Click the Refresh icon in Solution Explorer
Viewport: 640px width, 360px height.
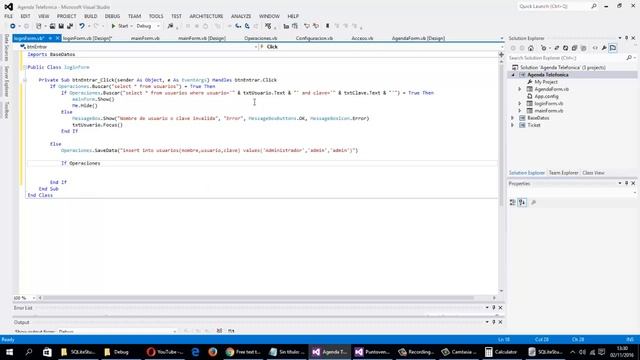(565, 48)
